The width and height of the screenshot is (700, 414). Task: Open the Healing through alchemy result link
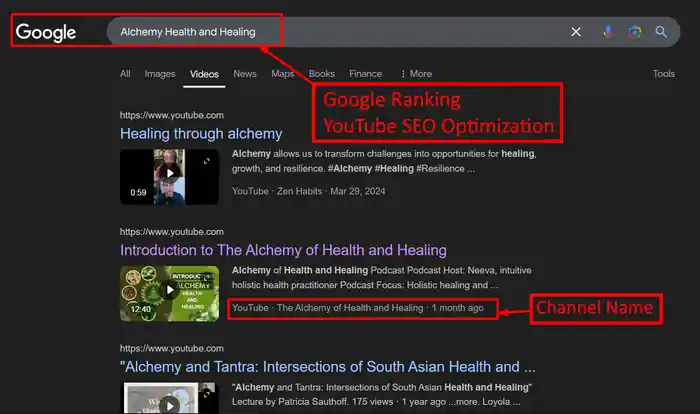pos(201,134)
